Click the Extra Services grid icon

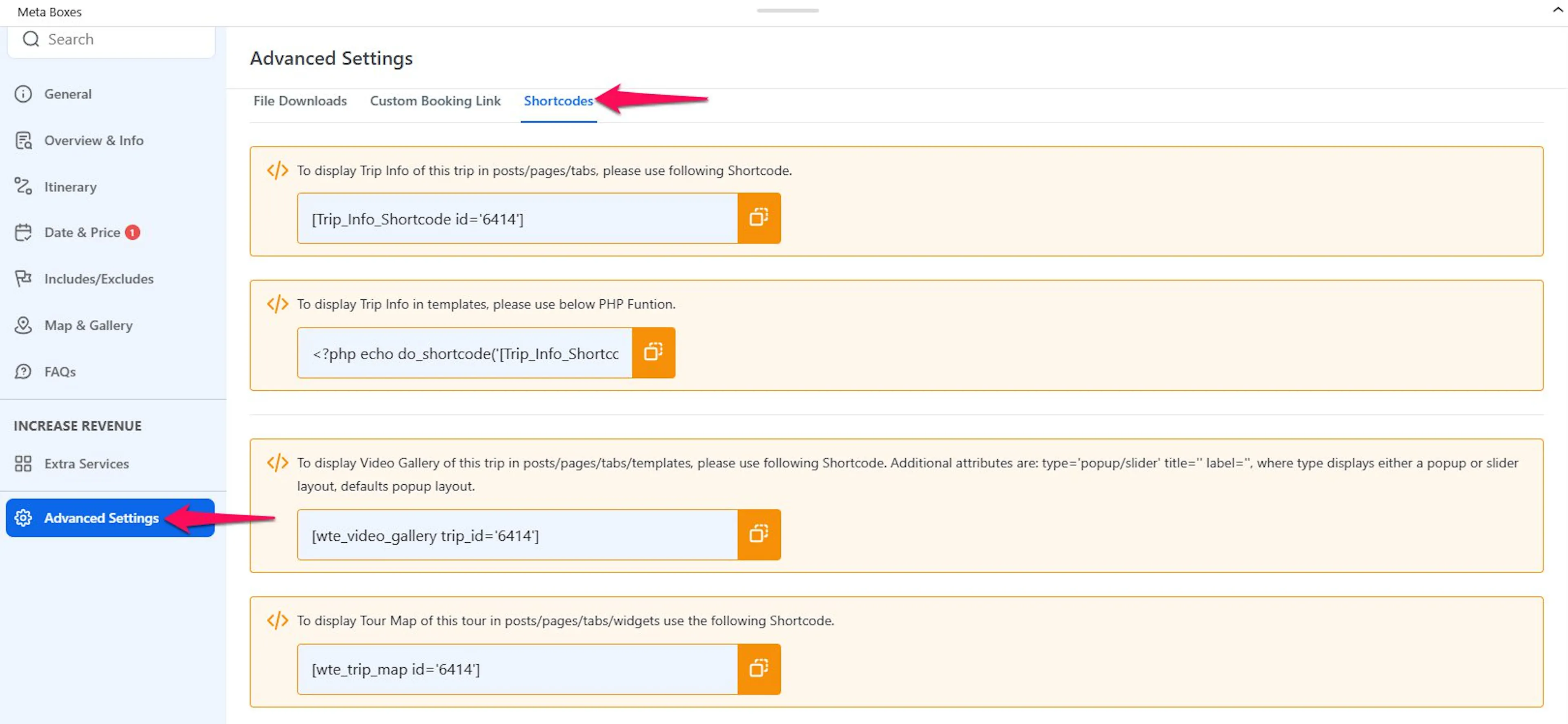tap(23, 463)
